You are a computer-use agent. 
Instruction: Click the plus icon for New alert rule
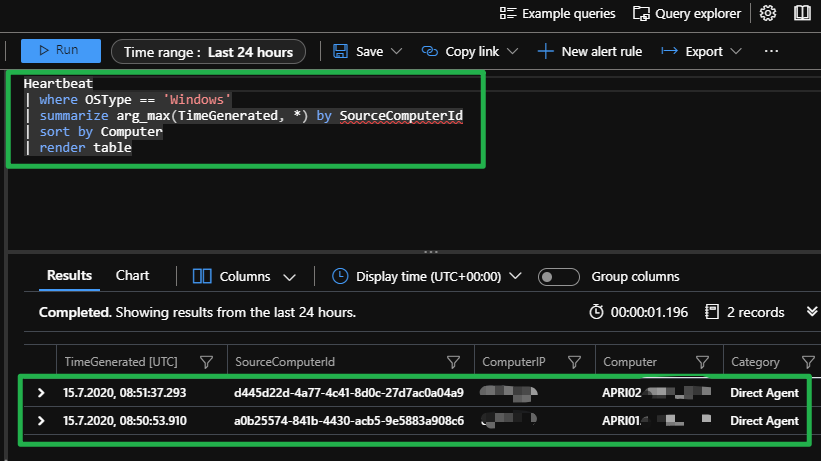tap(546, 51)
